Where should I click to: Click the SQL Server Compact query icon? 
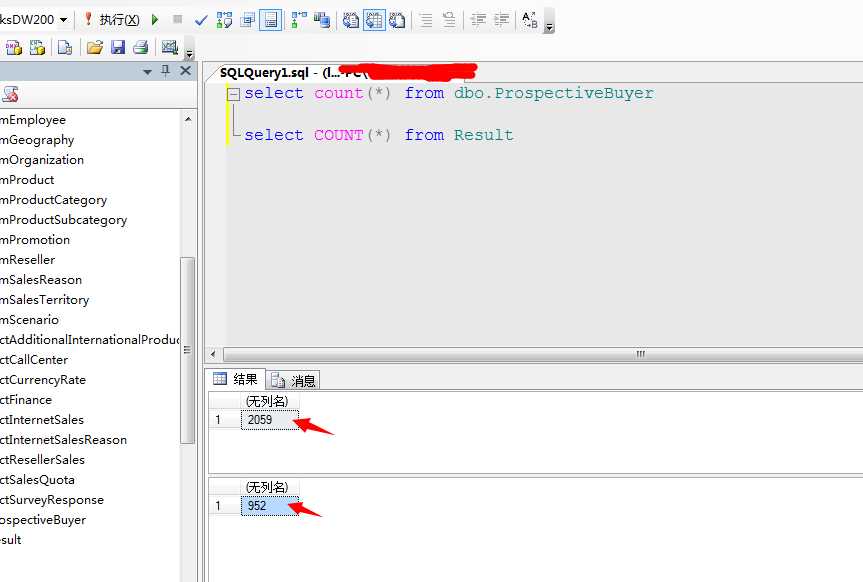pyautogui.click(x=65, y=48)
